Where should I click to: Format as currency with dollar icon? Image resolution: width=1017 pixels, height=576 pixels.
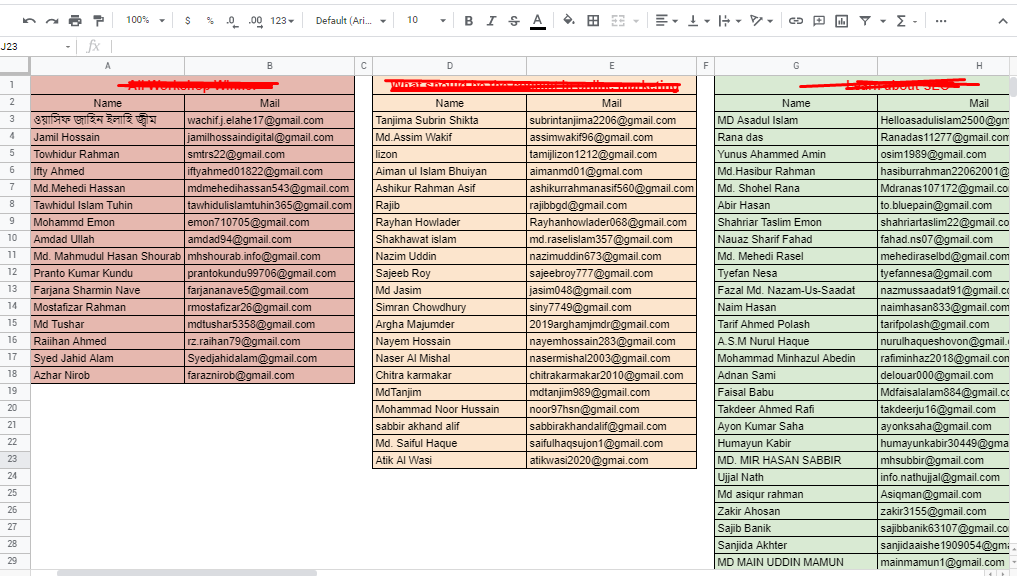click(x=187, y=21)
